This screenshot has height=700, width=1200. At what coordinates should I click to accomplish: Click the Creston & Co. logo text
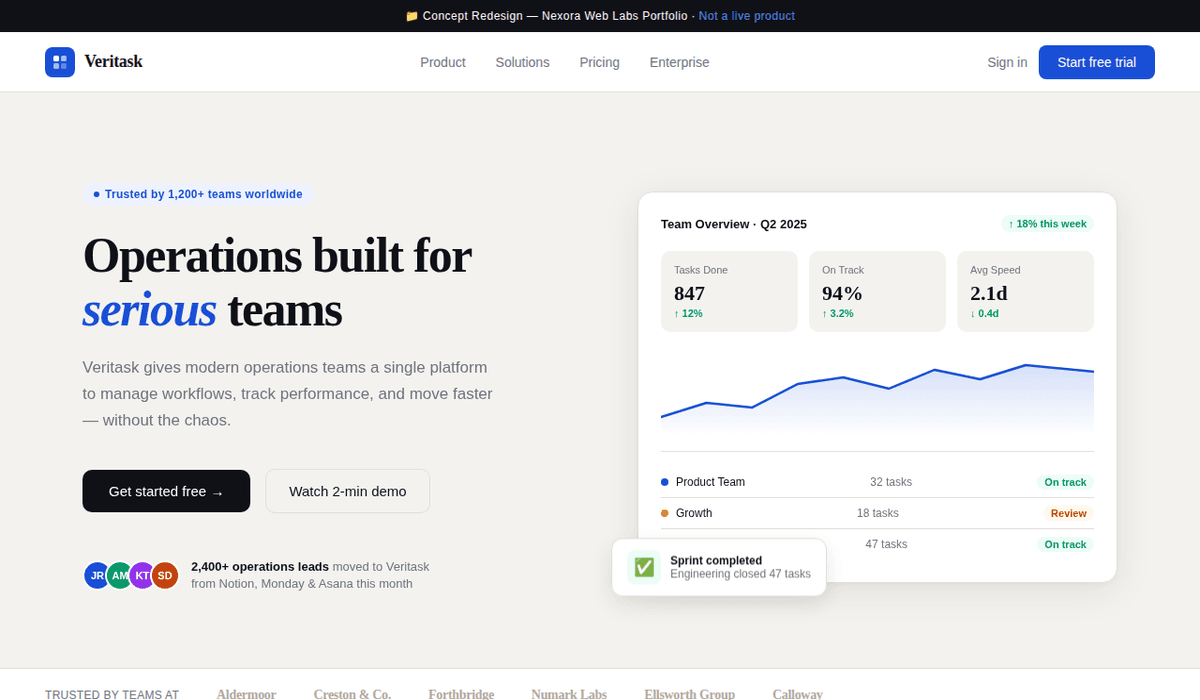pyautogui.click(x=352, y=694)
